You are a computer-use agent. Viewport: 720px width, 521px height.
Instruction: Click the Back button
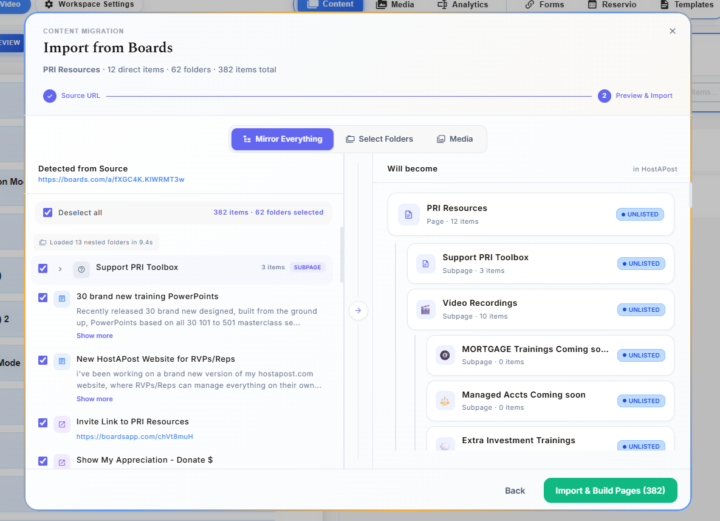(x=515, y=491)
